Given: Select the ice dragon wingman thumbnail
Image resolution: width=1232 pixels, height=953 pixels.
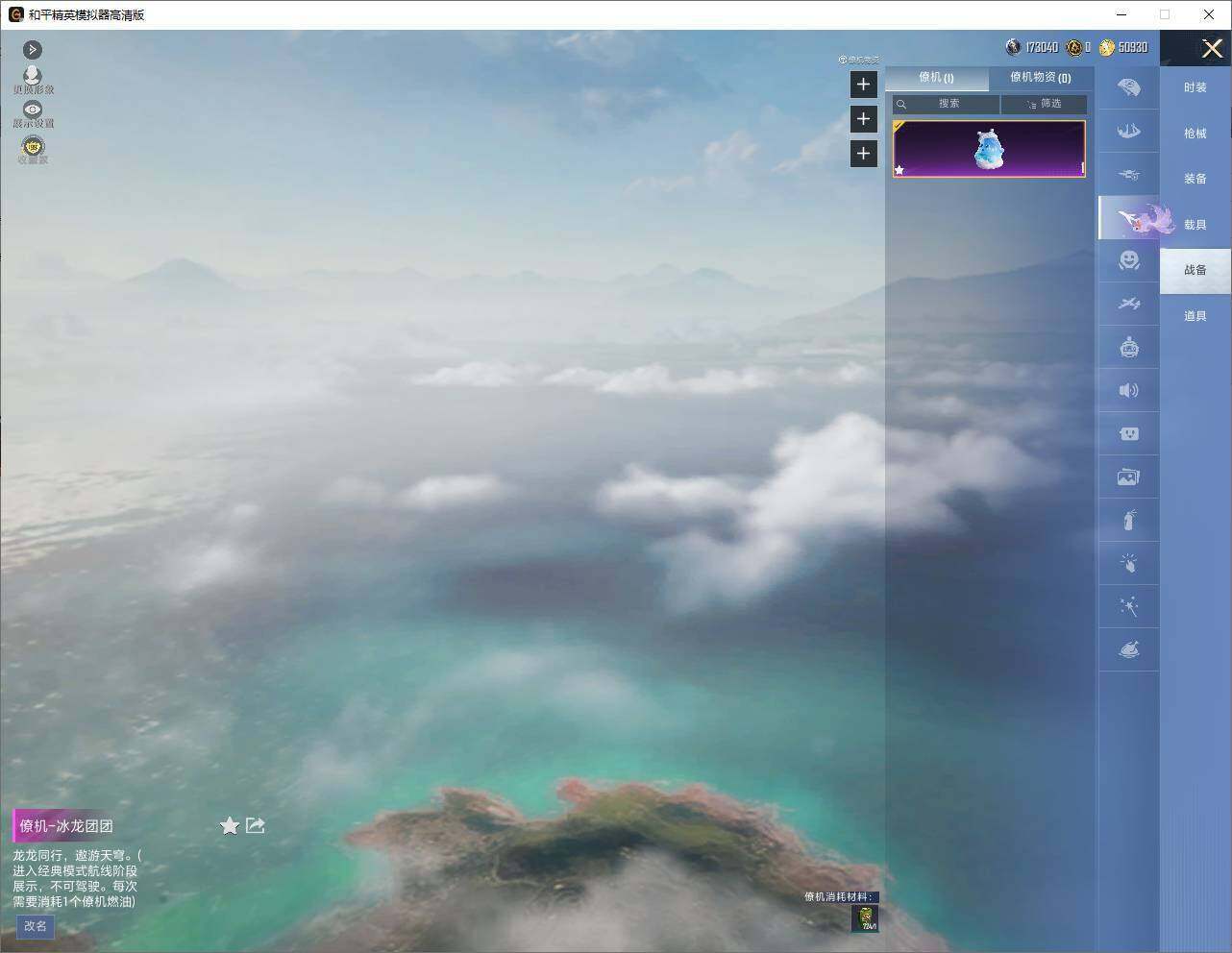Looking at the screenshot, I should coord(989,149).
